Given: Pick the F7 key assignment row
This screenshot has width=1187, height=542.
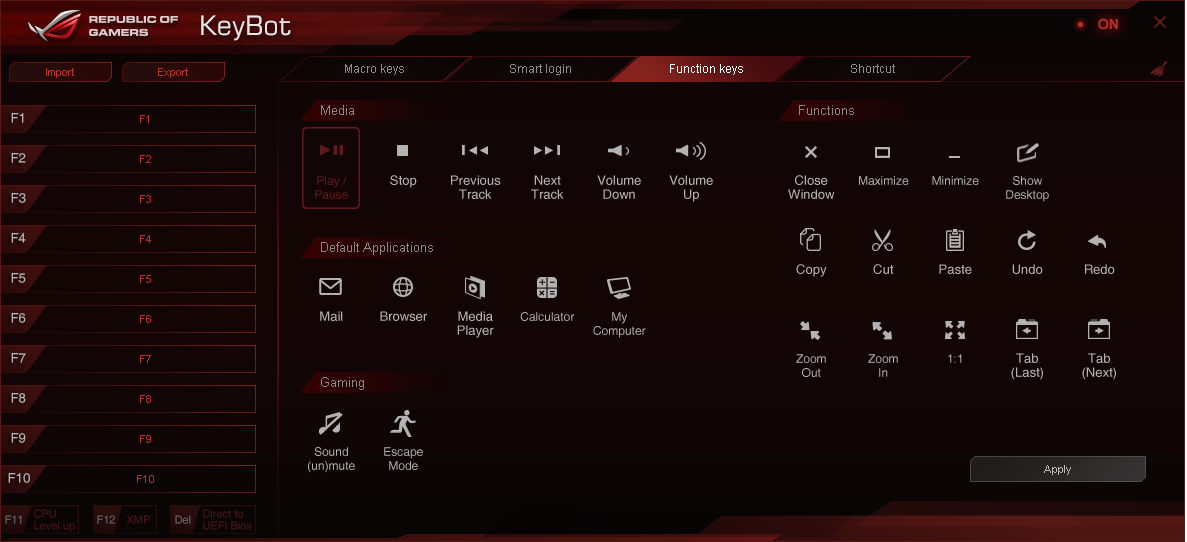Looking at the screenshot, I should tap(128, 359).
